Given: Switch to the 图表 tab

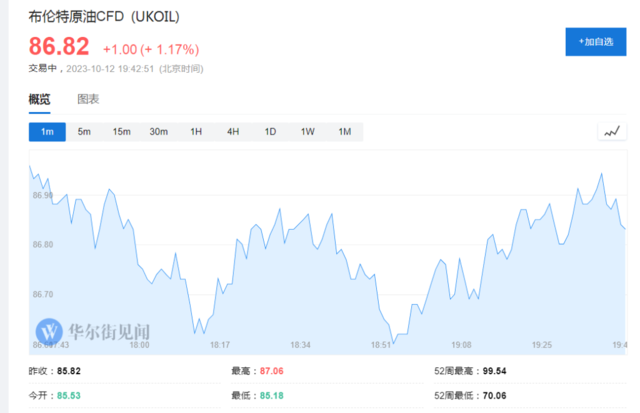Looking at the screenshot, I should coord(88,99).
